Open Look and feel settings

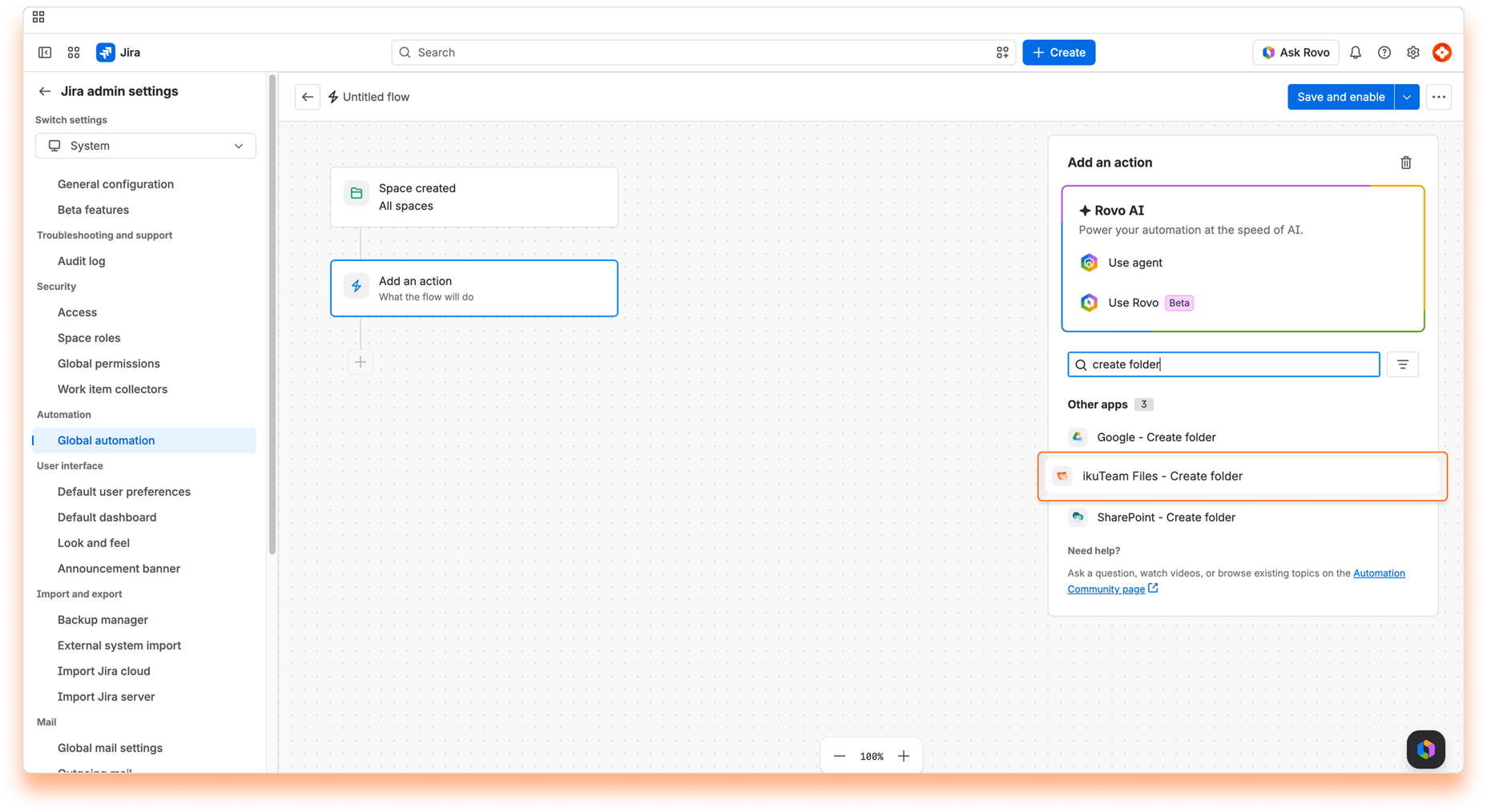[x=94, y=543]
